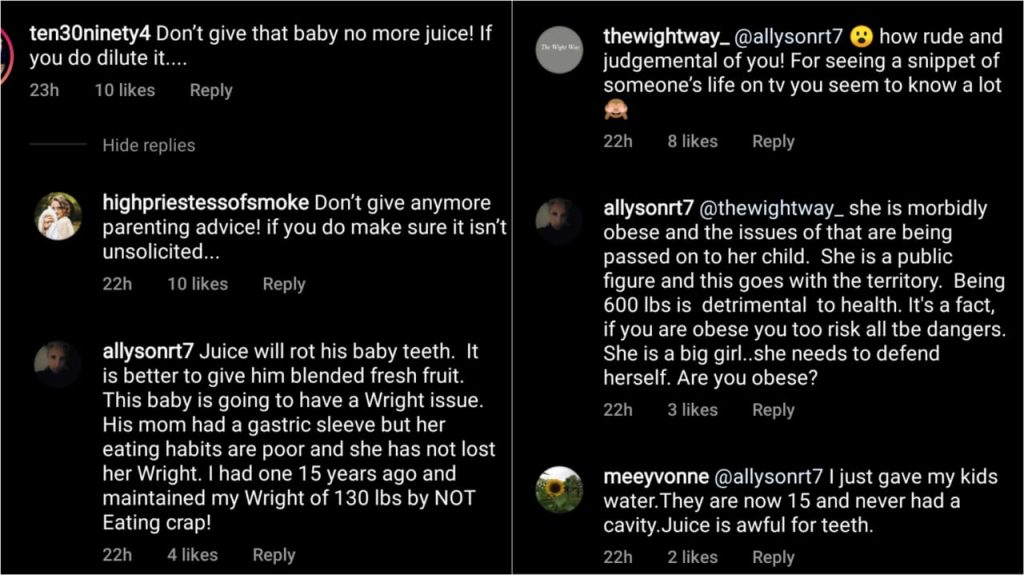View 10 likes on highpriestessofsmoke's comment

[x=197, y=284]
